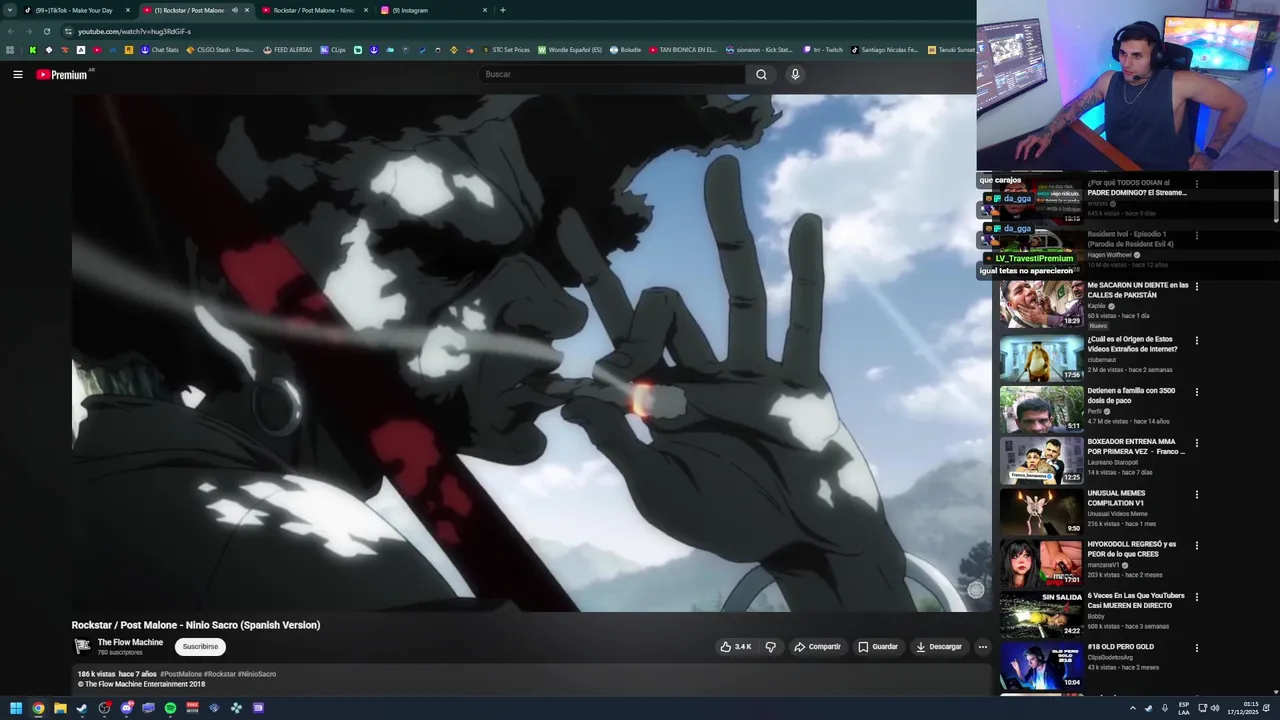Open the Compartir share dialog

[x=817, y=647]
